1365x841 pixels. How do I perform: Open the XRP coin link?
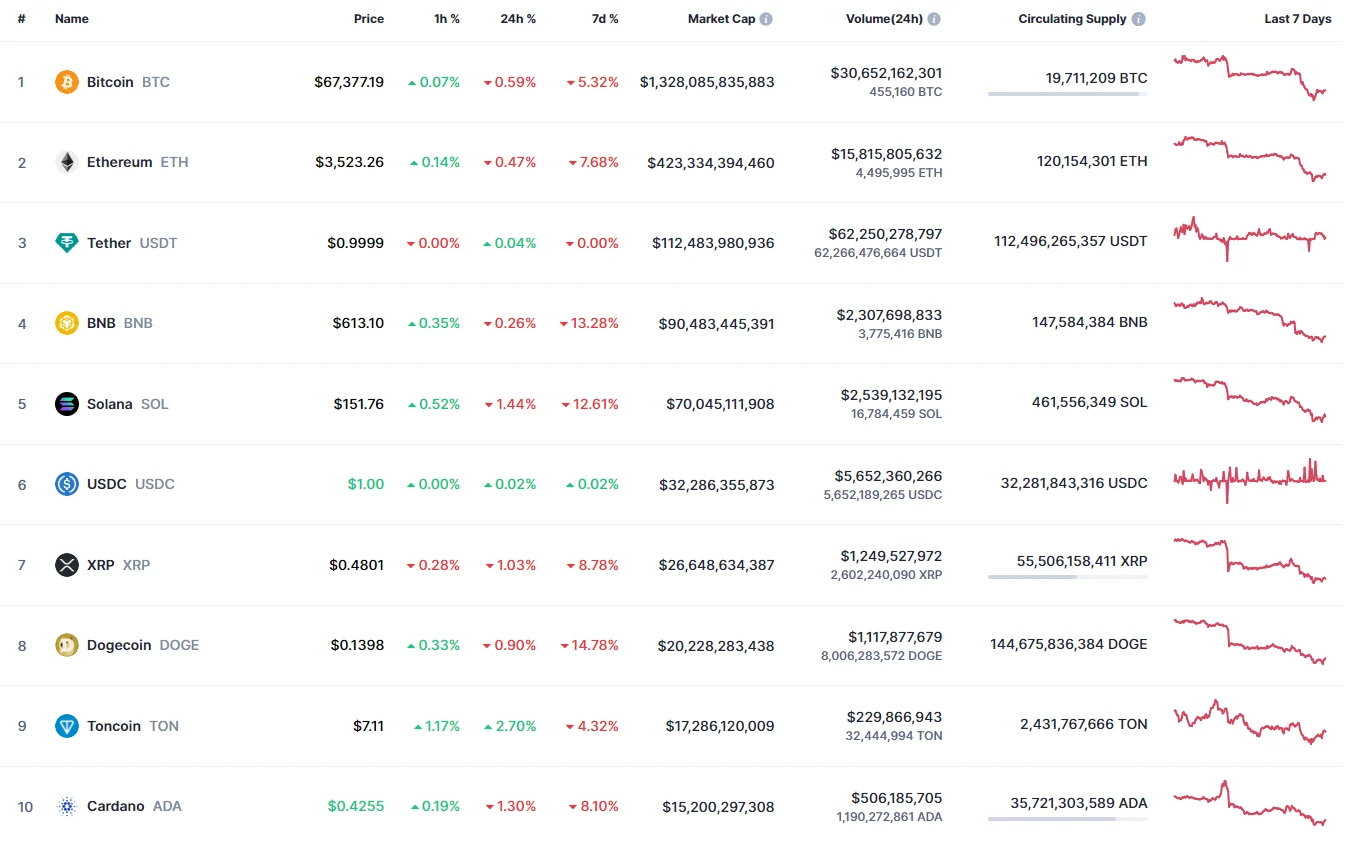tap(101, 565)
